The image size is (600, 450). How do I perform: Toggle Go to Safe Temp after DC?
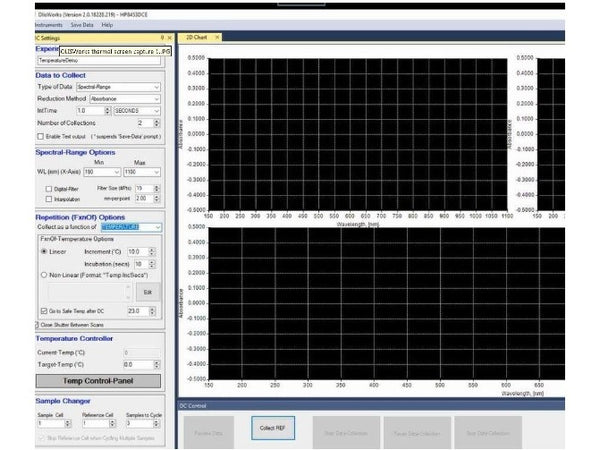point(42,312)
